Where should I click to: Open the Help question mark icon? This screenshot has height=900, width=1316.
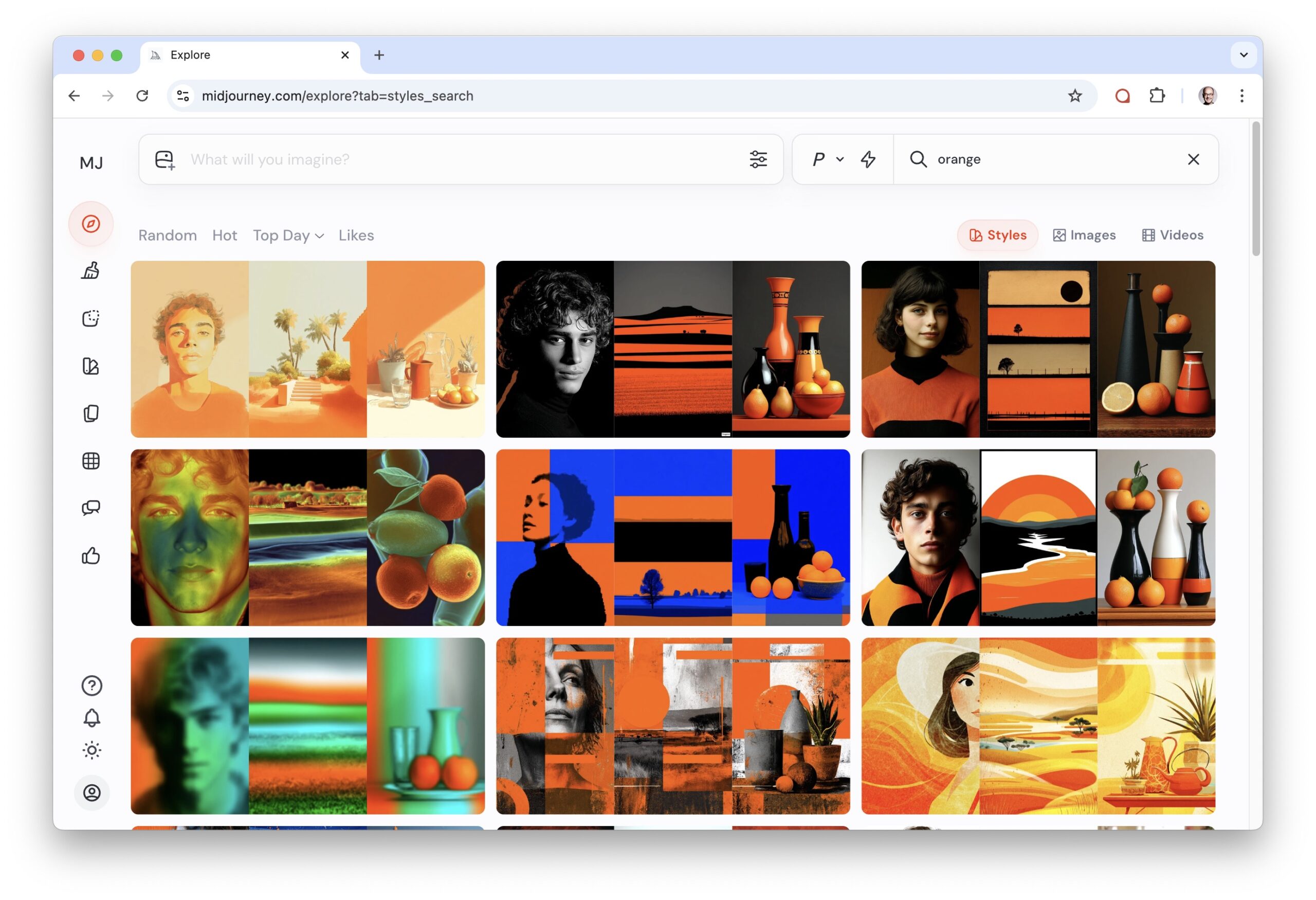pos(92,686)
